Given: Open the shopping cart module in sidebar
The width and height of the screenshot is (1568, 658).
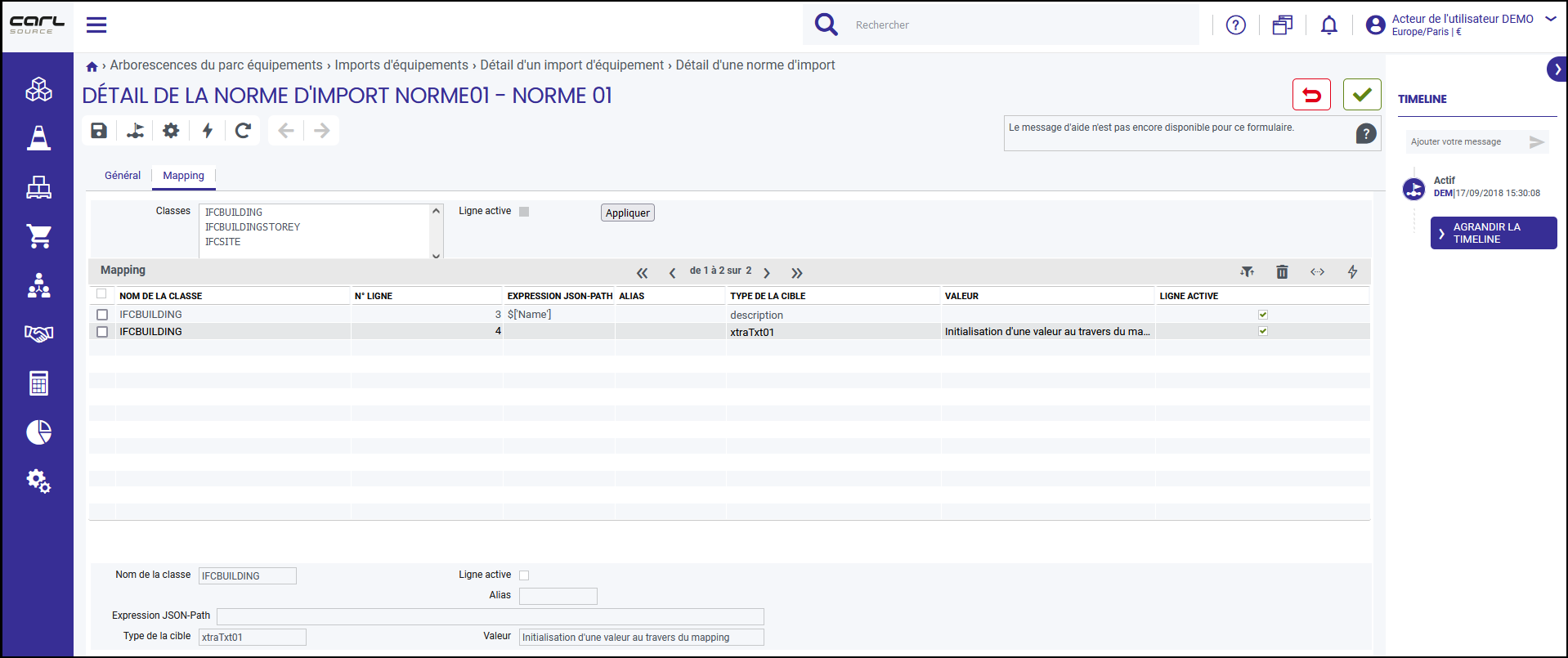Looking at the screenshot, I should point(38,236).
